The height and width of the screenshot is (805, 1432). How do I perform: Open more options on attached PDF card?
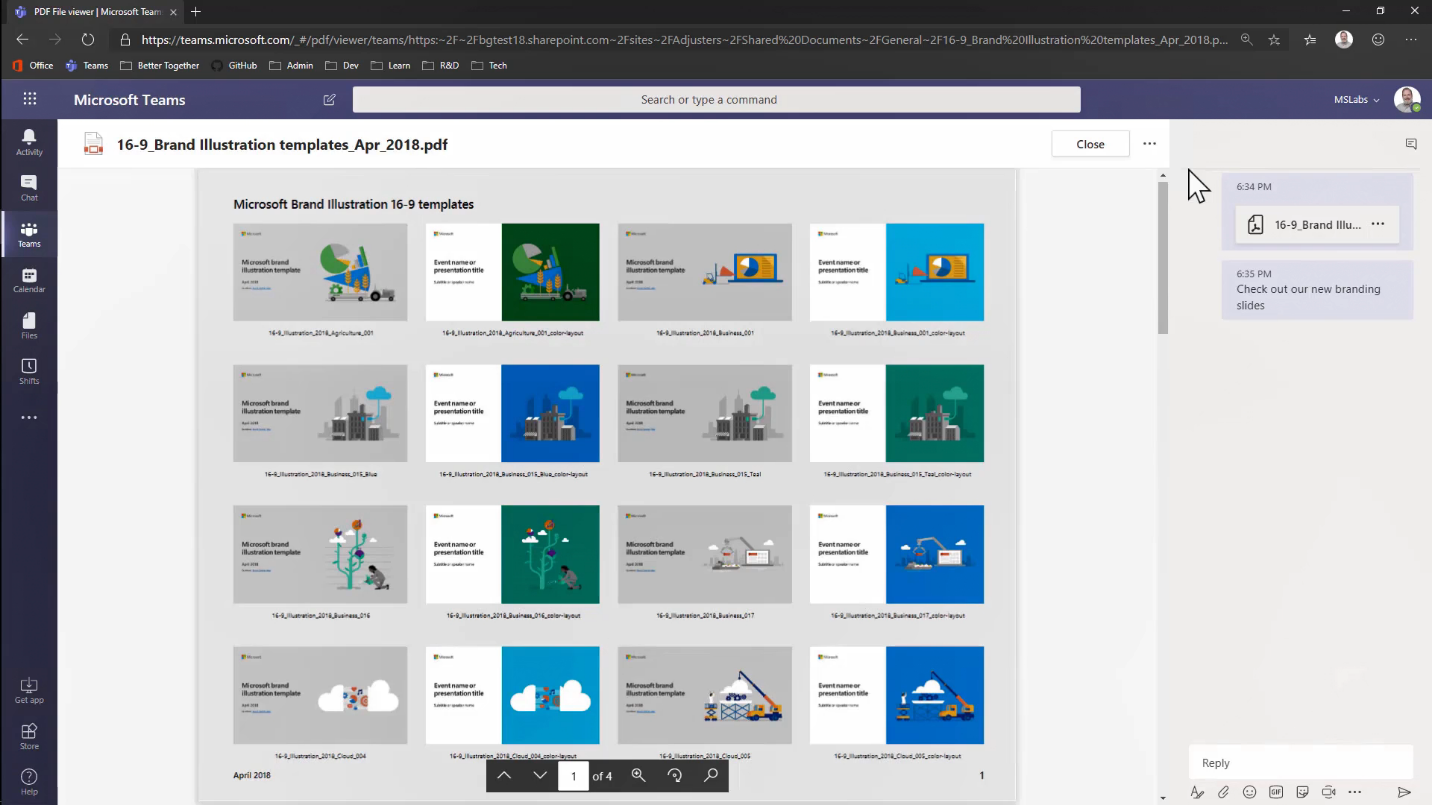1378,224
